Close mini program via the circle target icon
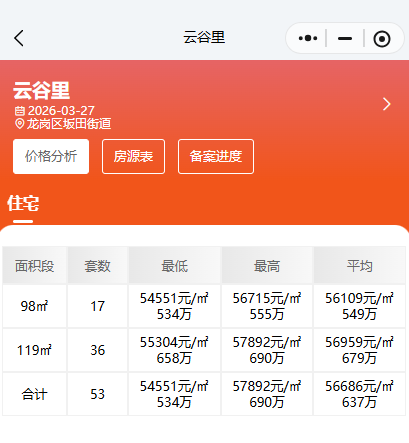The width and height of the screenshot is (409, 443). pos(382,39)
